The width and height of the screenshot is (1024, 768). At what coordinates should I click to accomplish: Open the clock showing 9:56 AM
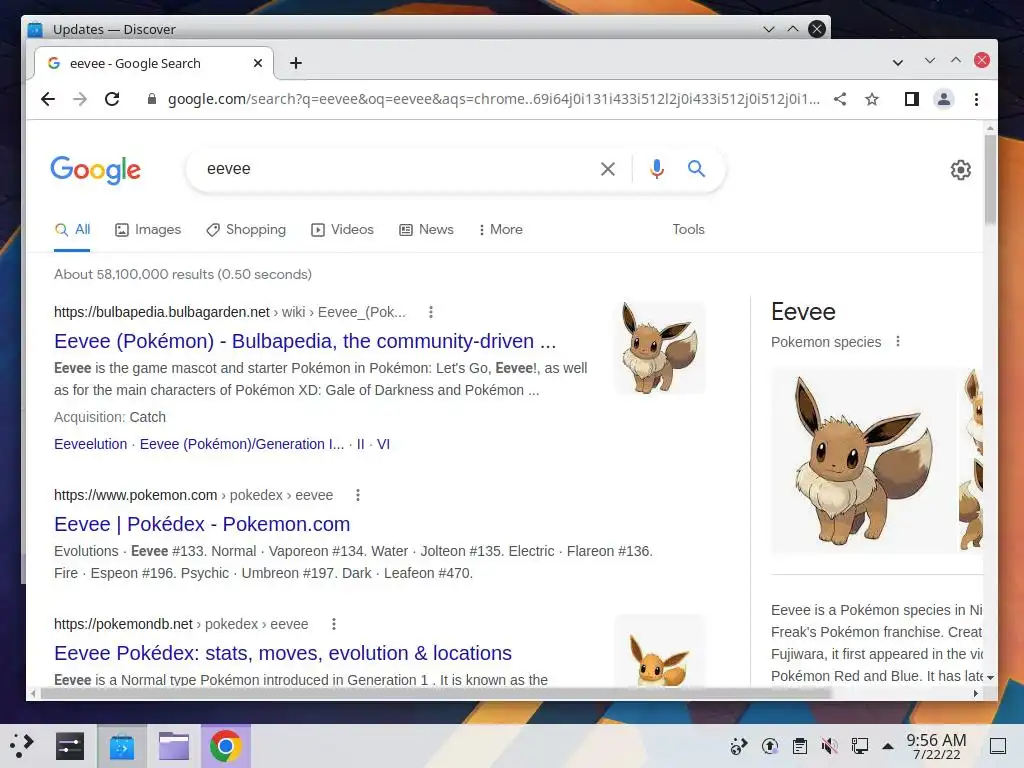[936, 746]
